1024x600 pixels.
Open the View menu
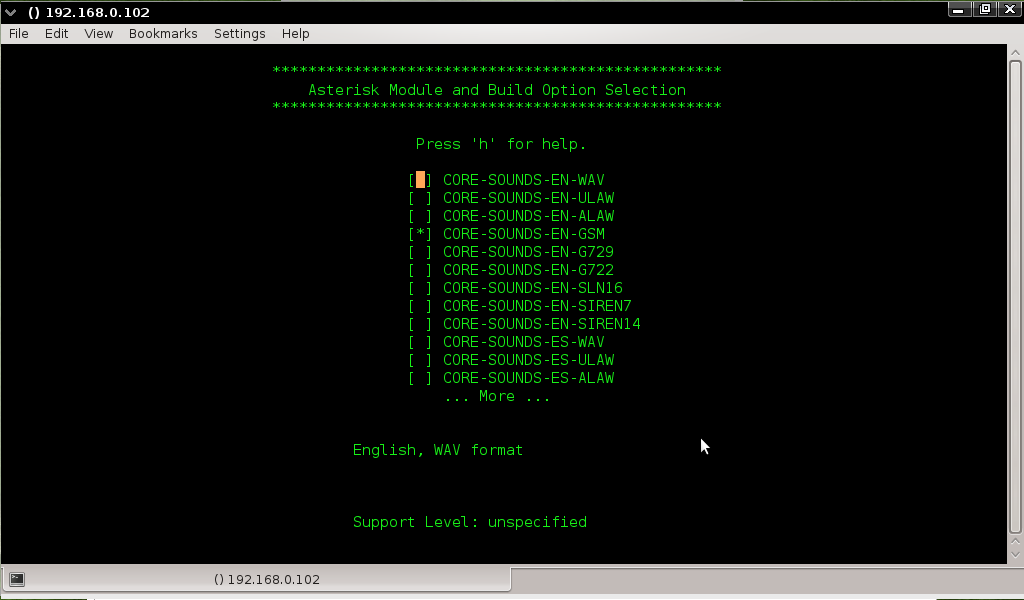click(x=99, y=34)
